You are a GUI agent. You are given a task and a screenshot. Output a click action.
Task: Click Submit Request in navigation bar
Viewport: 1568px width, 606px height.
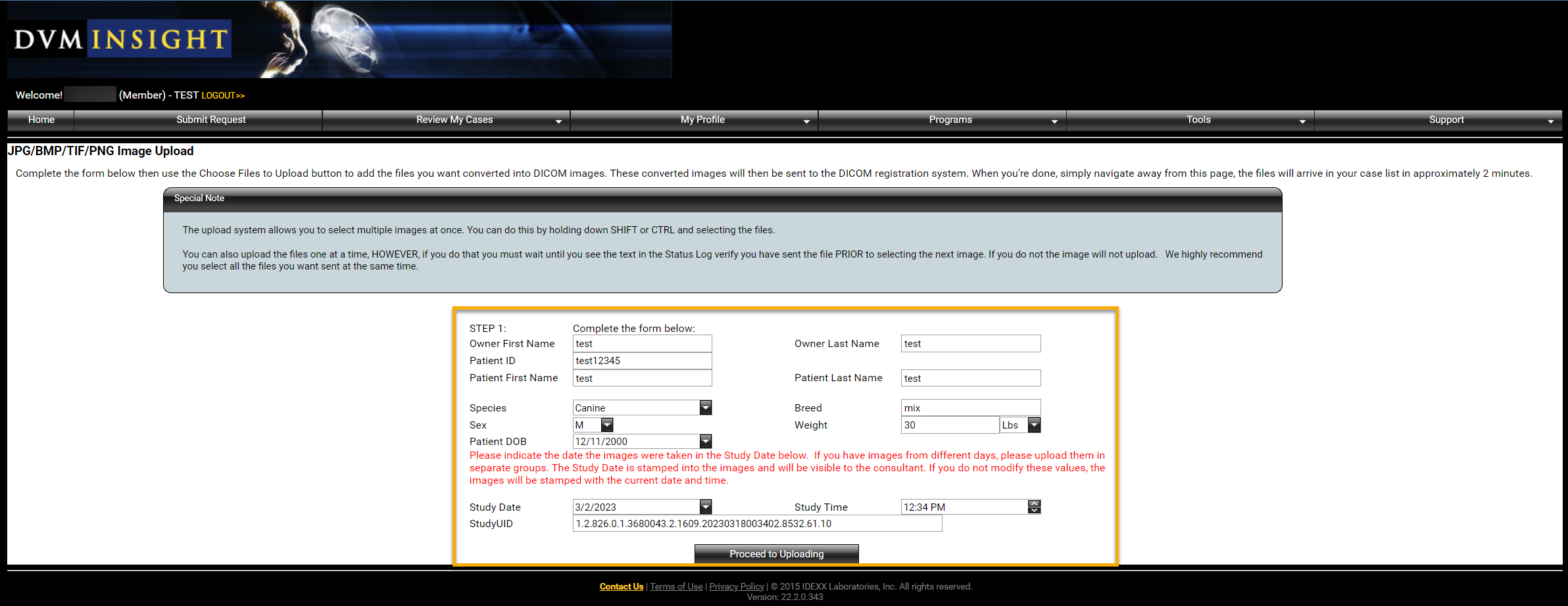pyautogui.click(x=210, y=120)
